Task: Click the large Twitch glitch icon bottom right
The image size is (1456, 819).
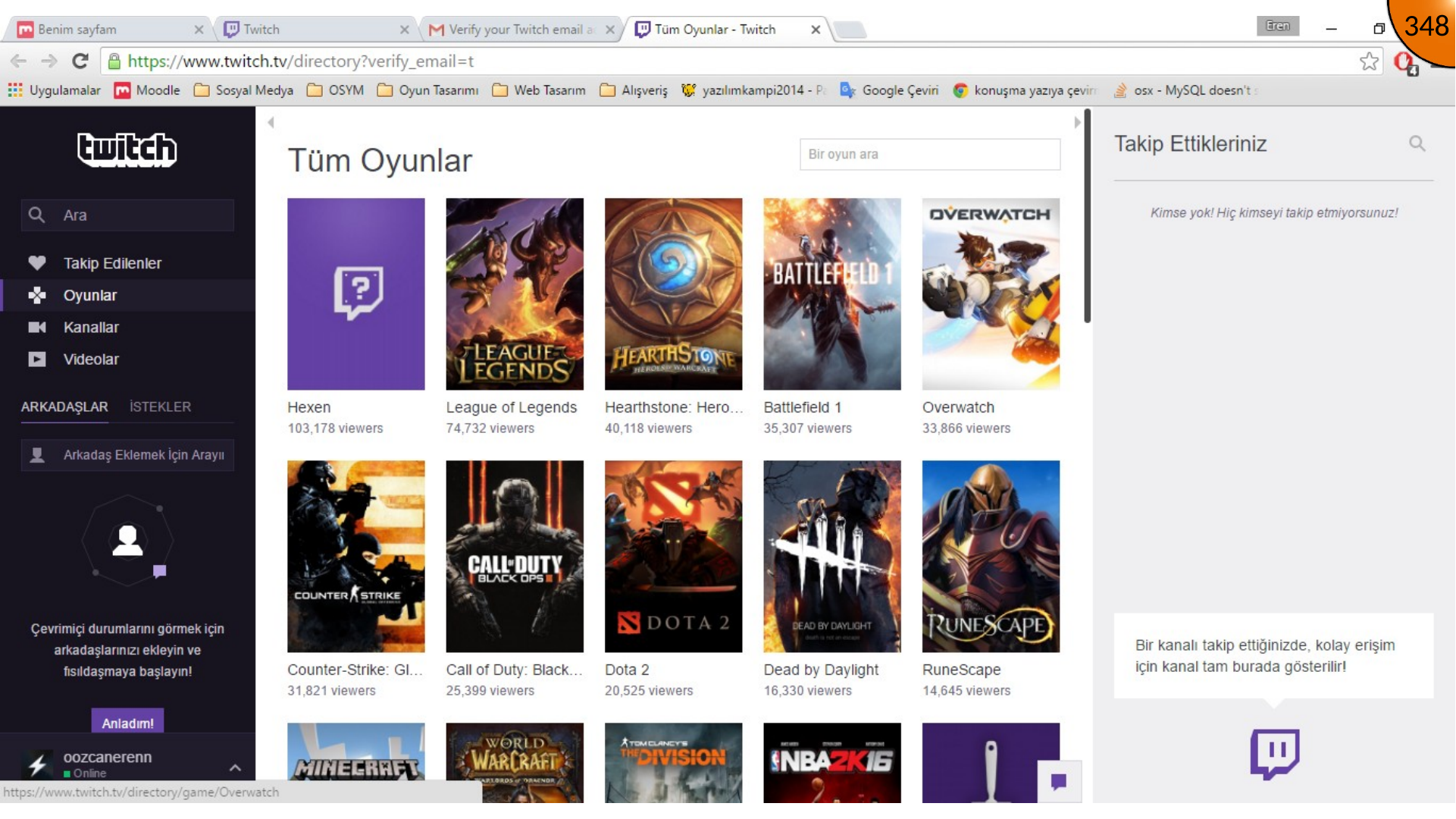Action: [1274, 753]
